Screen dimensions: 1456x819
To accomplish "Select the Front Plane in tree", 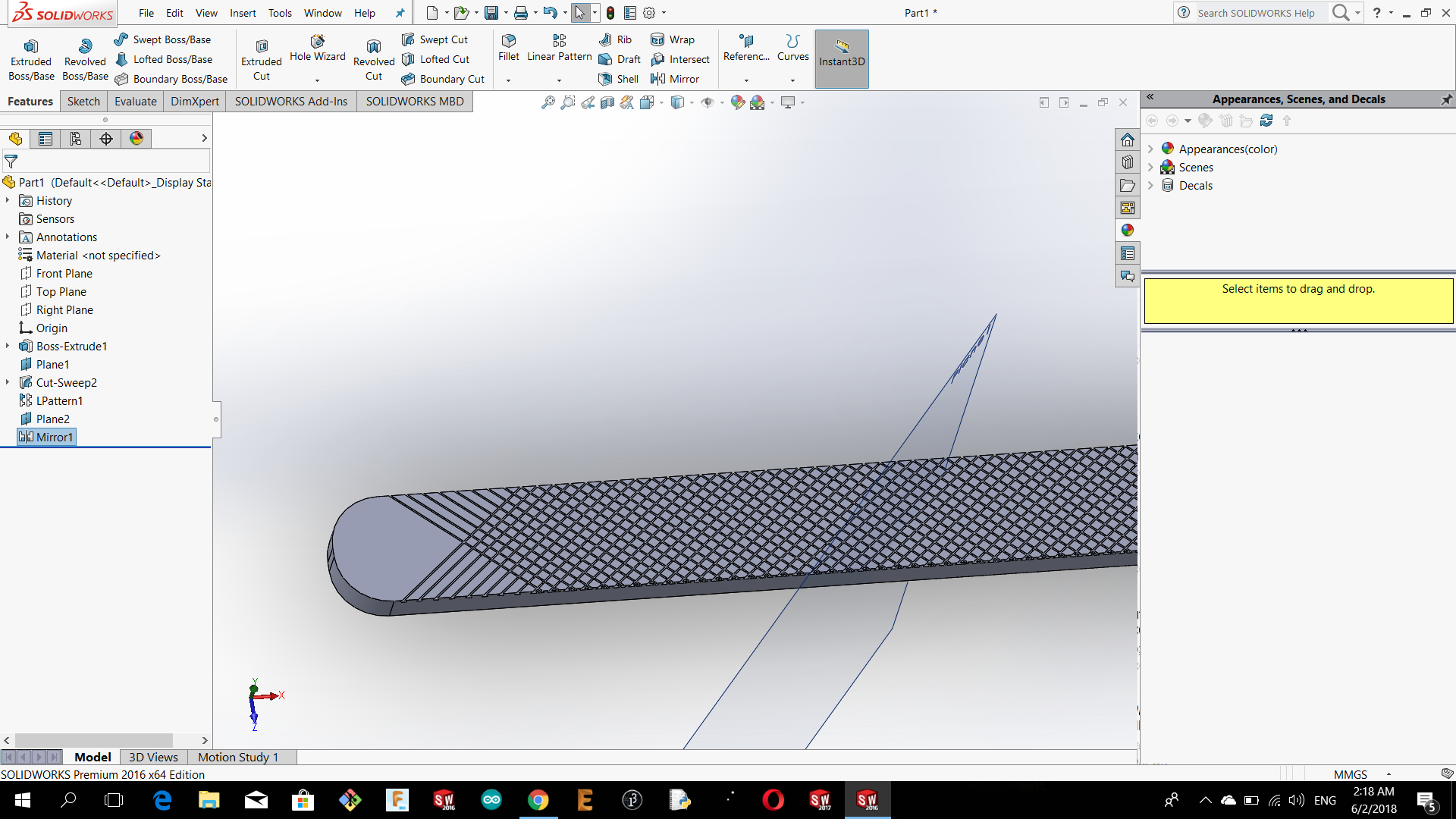I will point(56,273).
